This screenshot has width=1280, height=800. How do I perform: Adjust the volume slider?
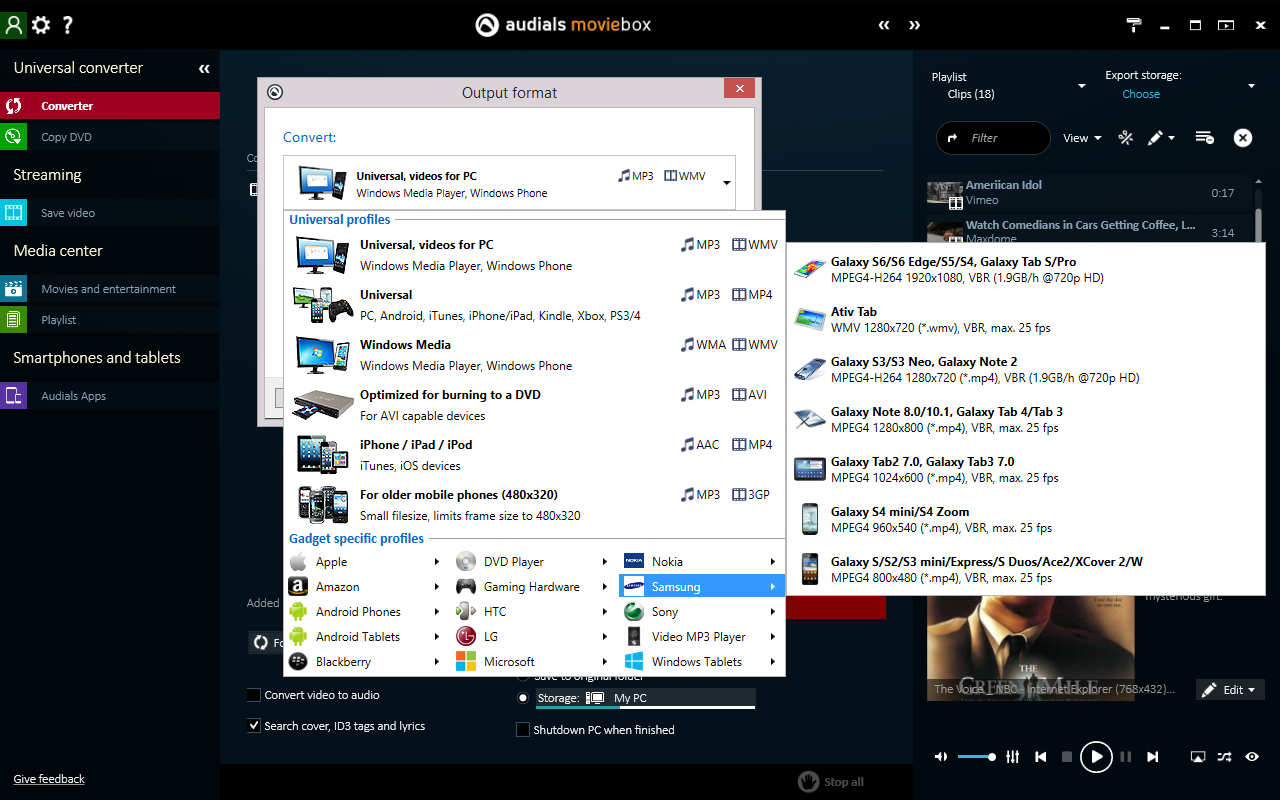pos(976,757)
